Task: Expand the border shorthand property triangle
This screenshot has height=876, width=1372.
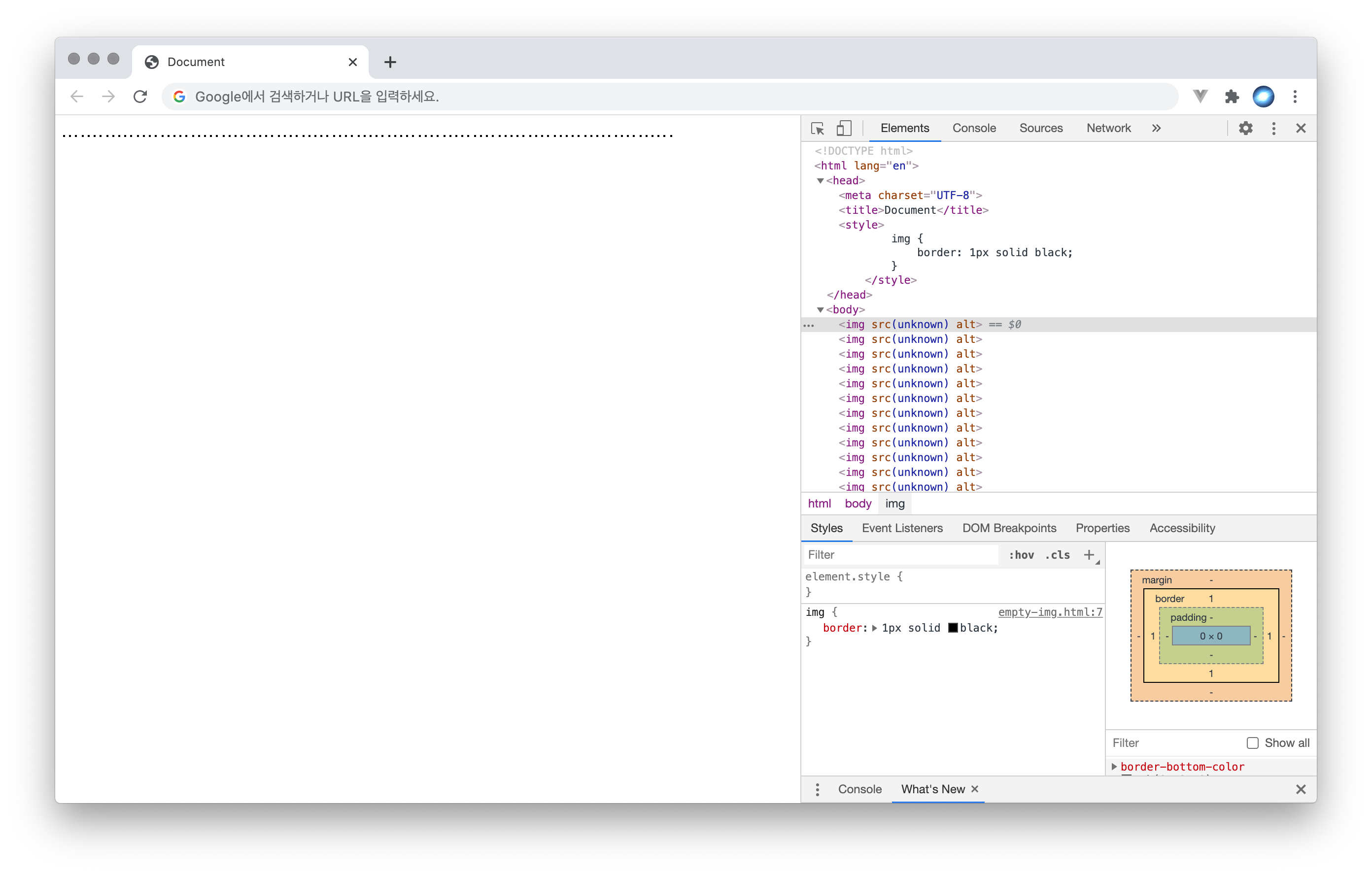Action: click(x=875, y=628)
